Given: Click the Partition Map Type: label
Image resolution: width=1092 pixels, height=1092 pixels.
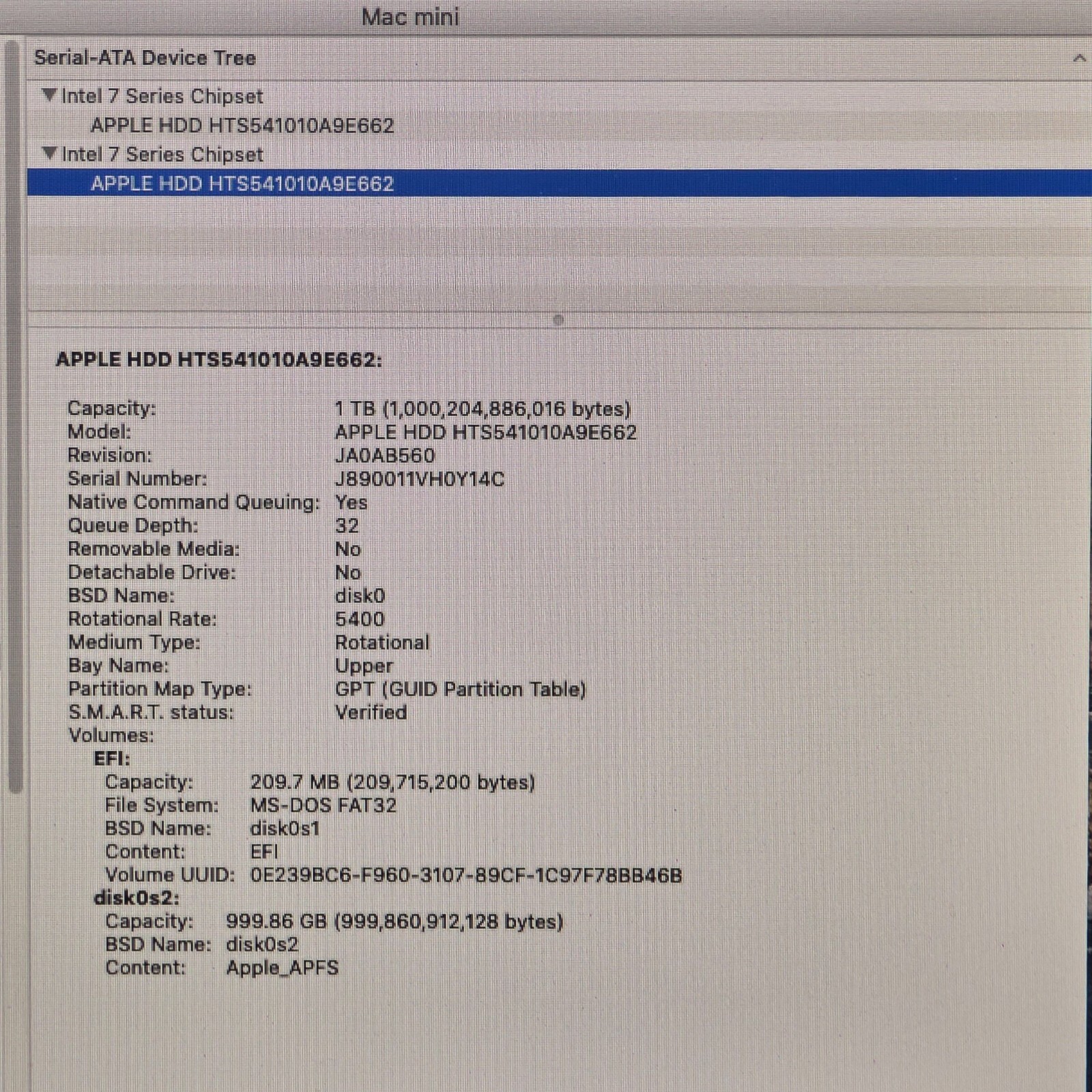Looking at the screenshot, I should point(160,689).
